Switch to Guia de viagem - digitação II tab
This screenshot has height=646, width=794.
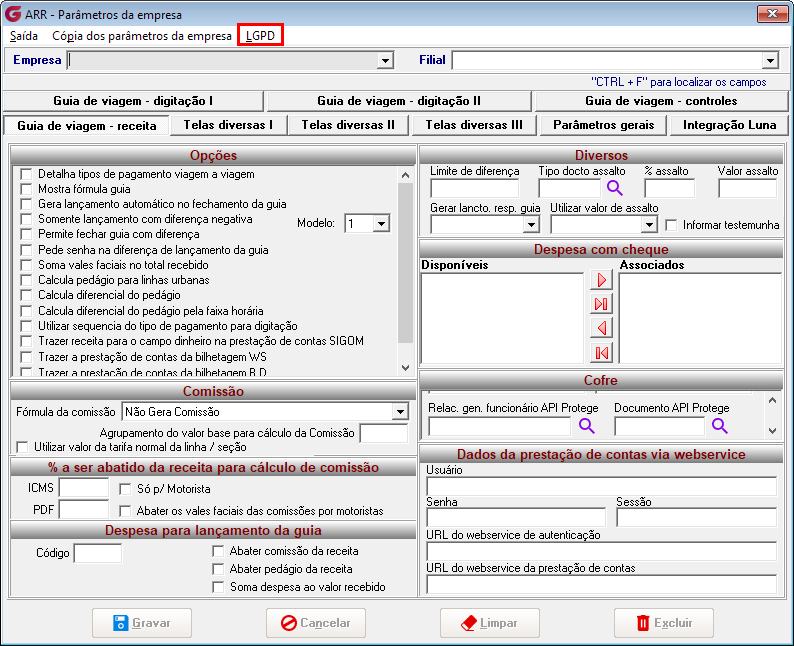pyautogui.click(x=399, y=101)
